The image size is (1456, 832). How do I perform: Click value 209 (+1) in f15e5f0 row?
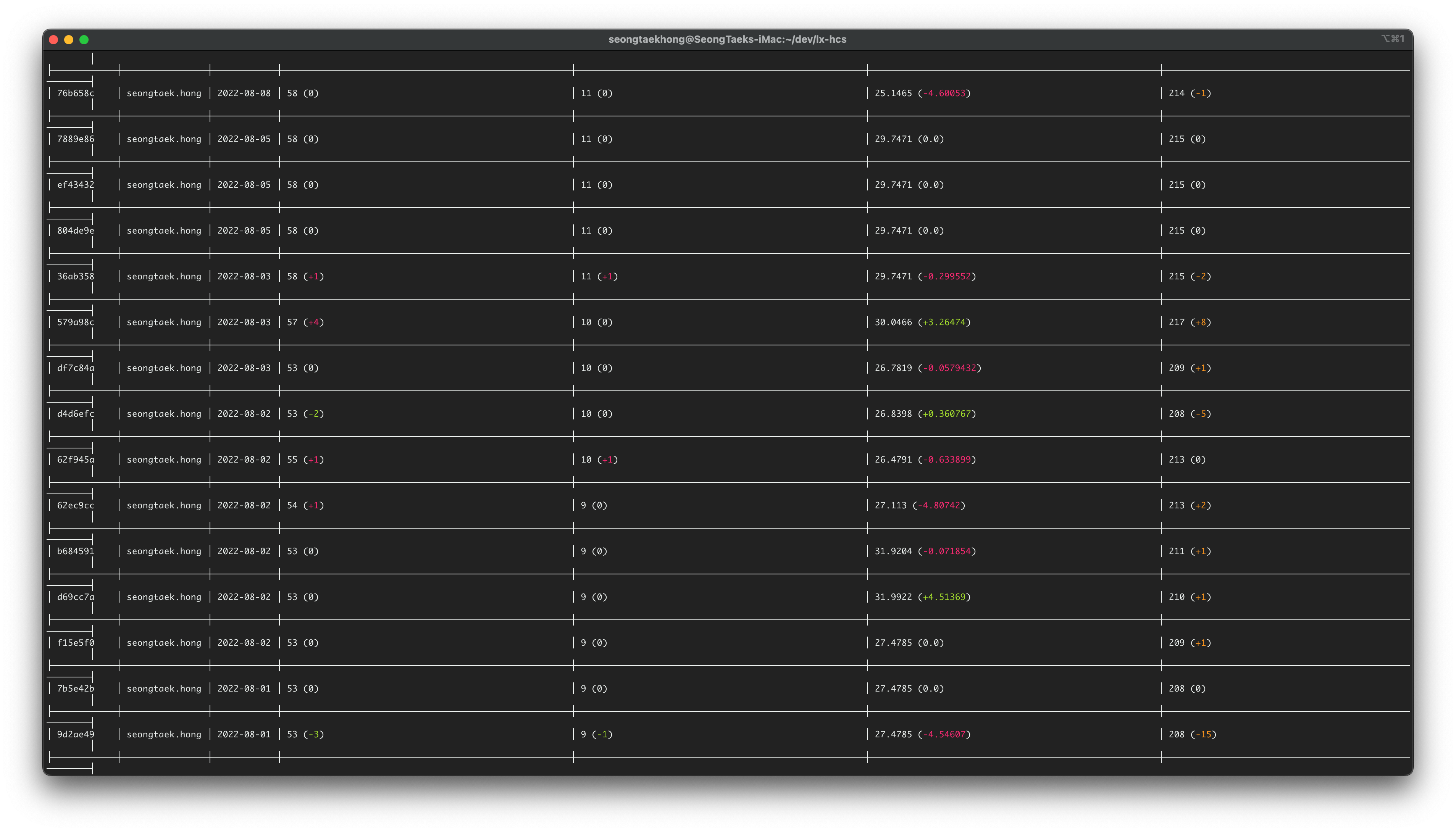[x=1190, y=643]
